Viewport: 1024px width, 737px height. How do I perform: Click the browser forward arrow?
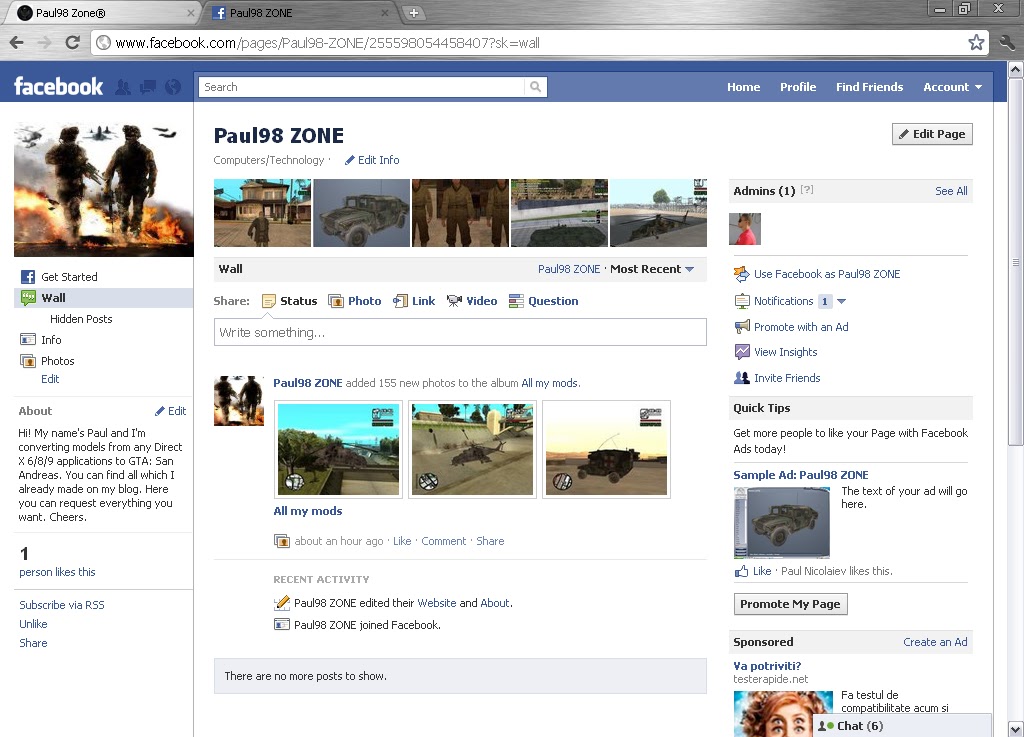click(x=44, y=43)
